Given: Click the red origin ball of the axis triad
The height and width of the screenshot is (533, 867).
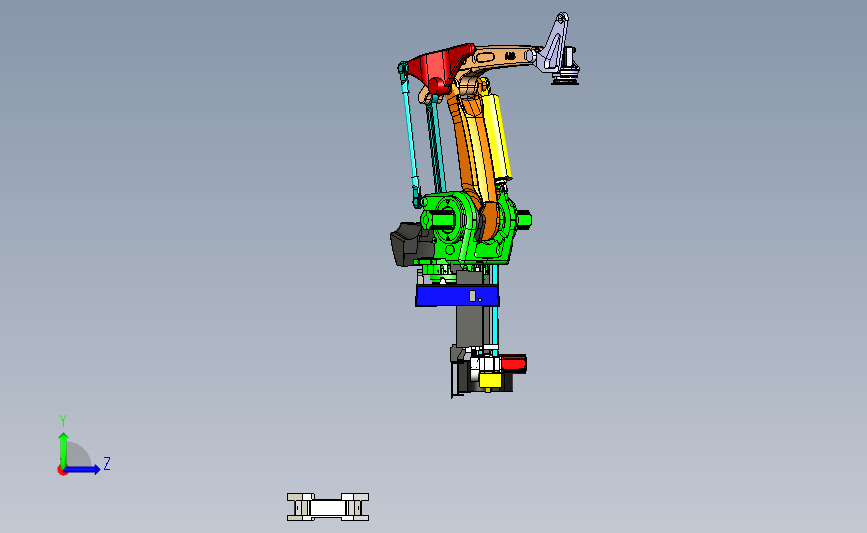Looking at the screenshot, I should 62,471.
